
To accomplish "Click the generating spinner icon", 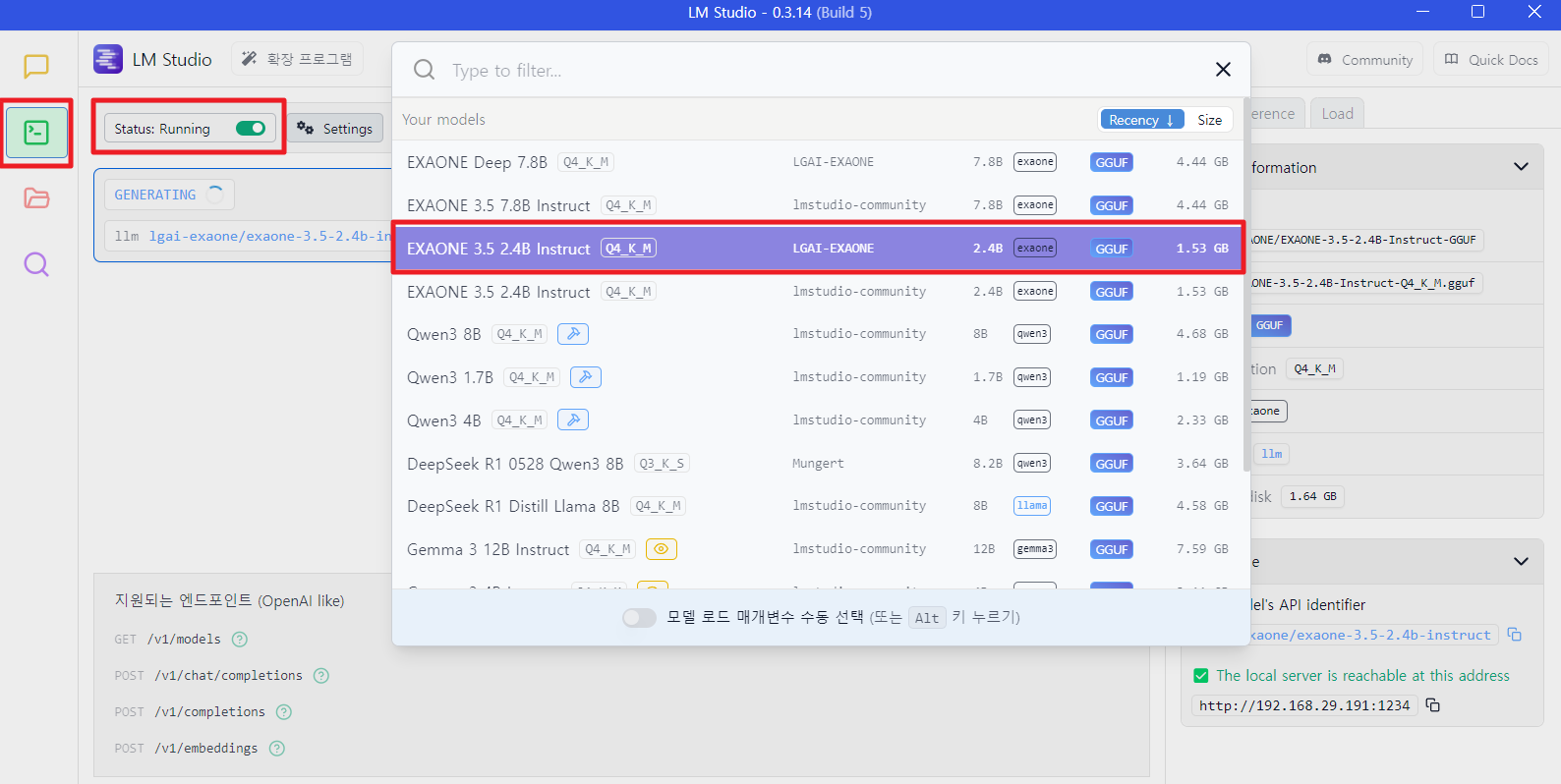I will click(x=215, y=195).
